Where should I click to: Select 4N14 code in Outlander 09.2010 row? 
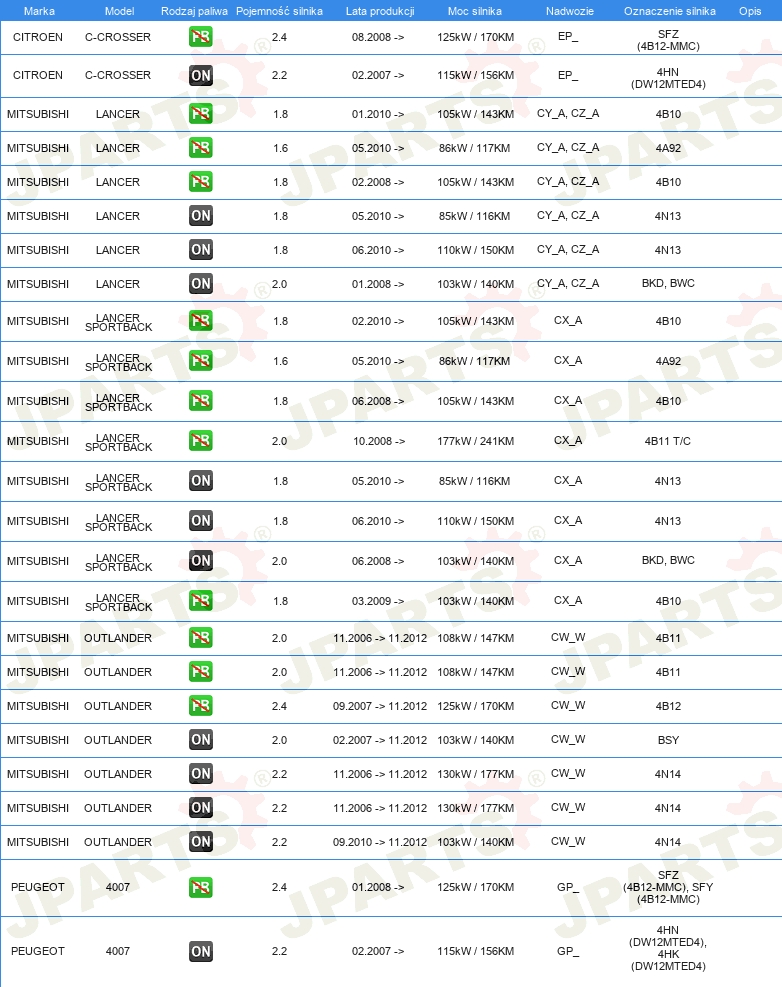pos(668,842)
